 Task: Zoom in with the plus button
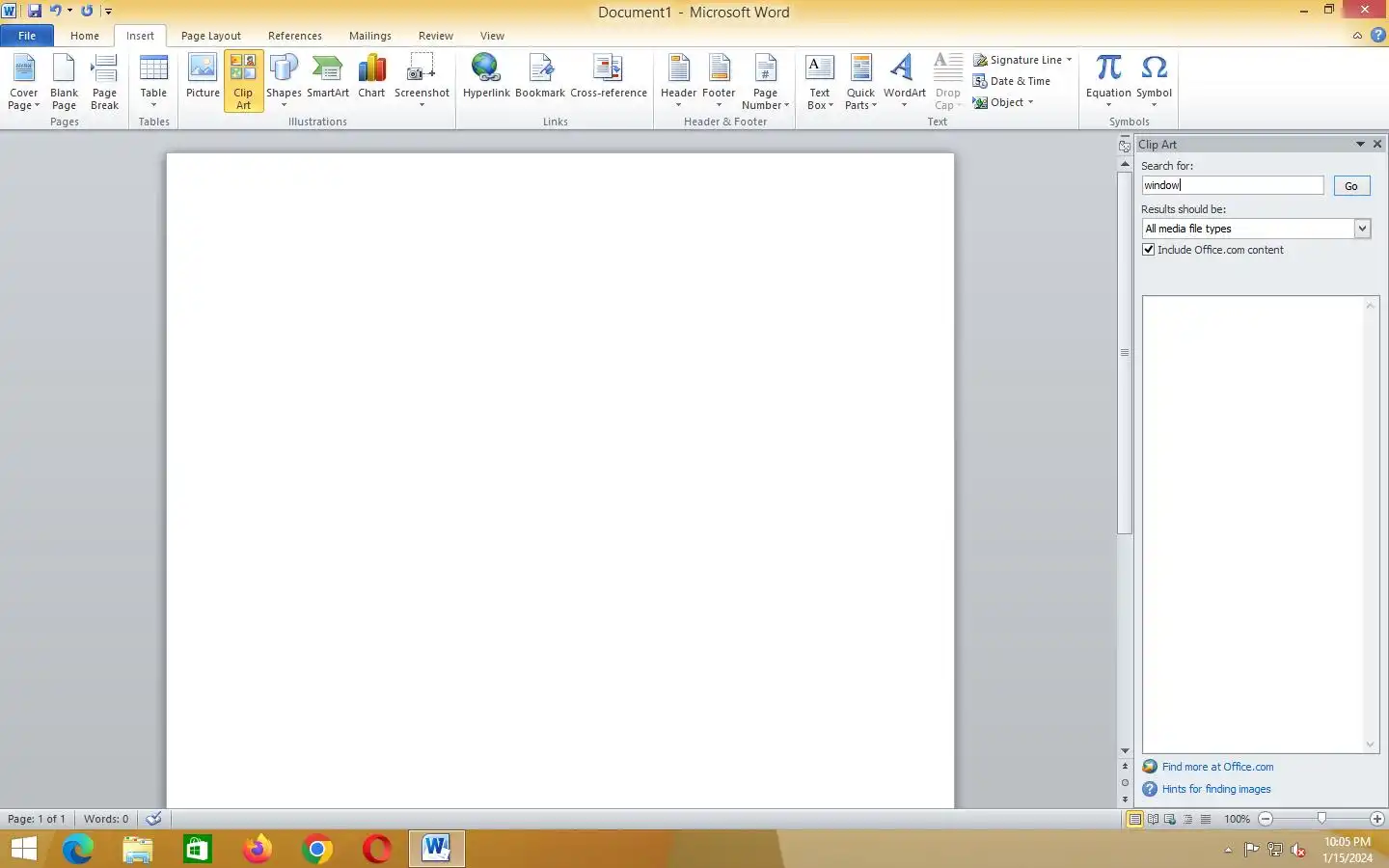click(1377, 819)
